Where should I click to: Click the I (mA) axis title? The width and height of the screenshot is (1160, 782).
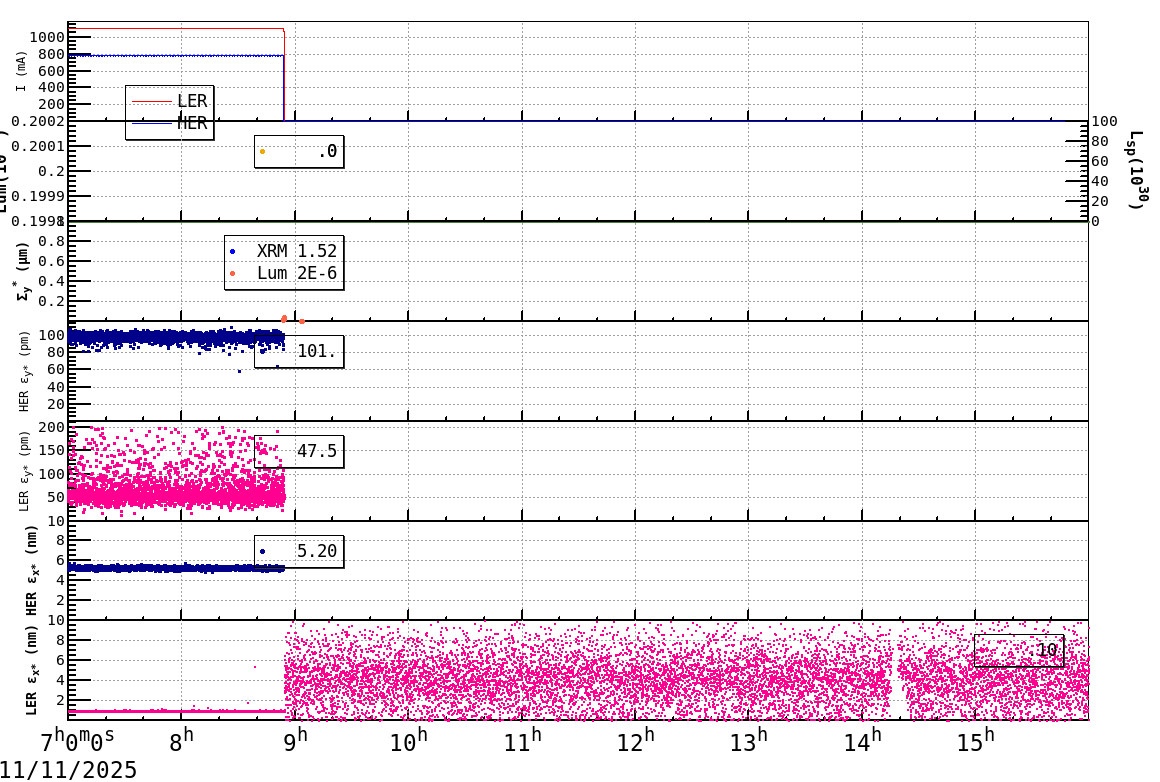(x=21, y=71)
